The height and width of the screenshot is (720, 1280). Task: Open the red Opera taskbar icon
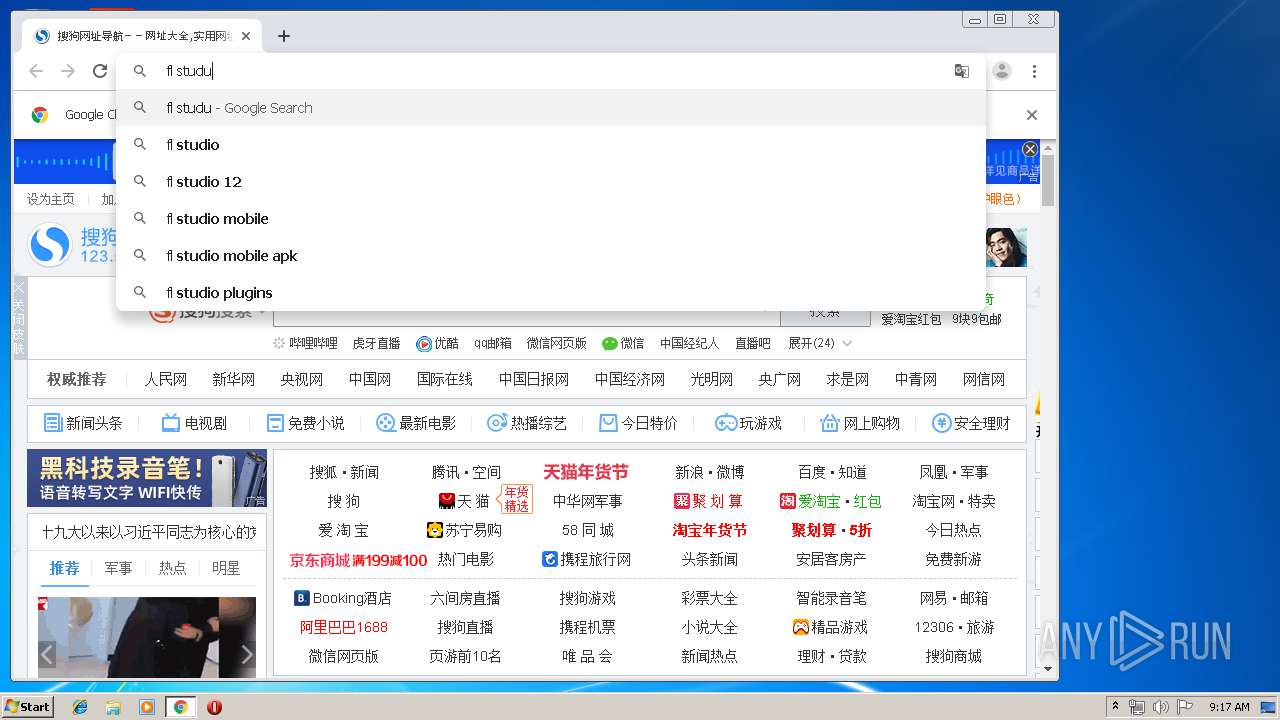(214, 707)
